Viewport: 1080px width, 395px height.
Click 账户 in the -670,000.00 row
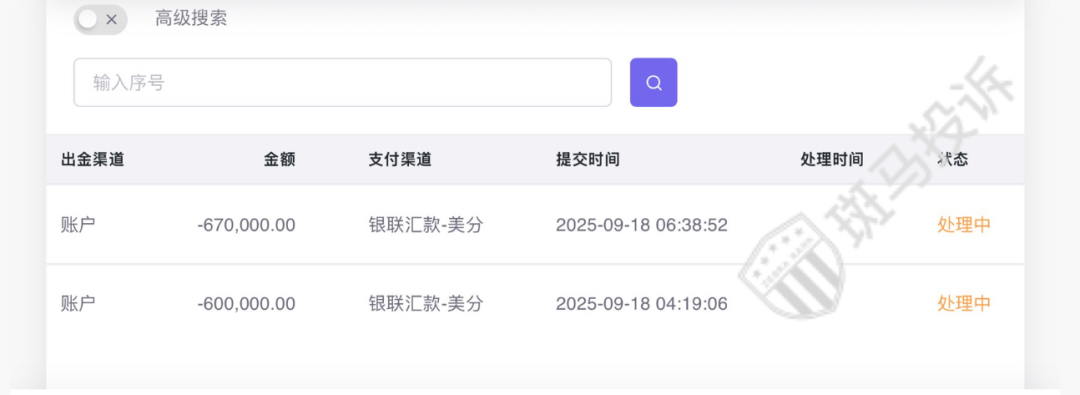78,225
